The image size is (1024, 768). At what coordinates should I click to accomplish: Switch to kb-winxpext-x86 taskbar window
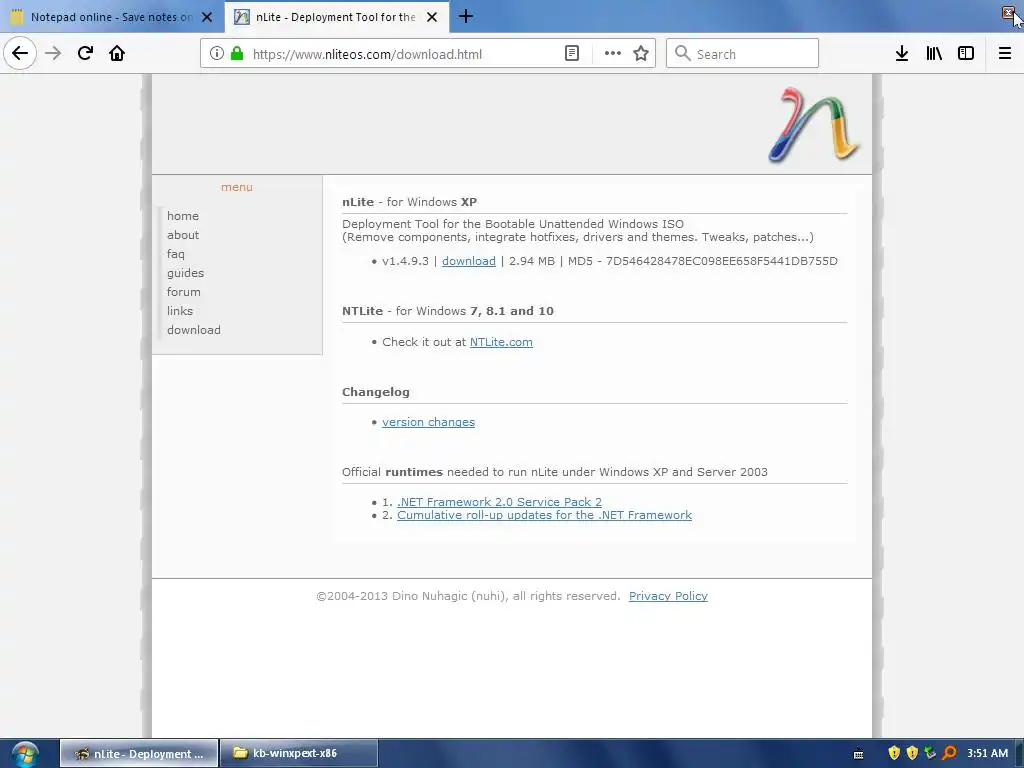coord(299,754)
